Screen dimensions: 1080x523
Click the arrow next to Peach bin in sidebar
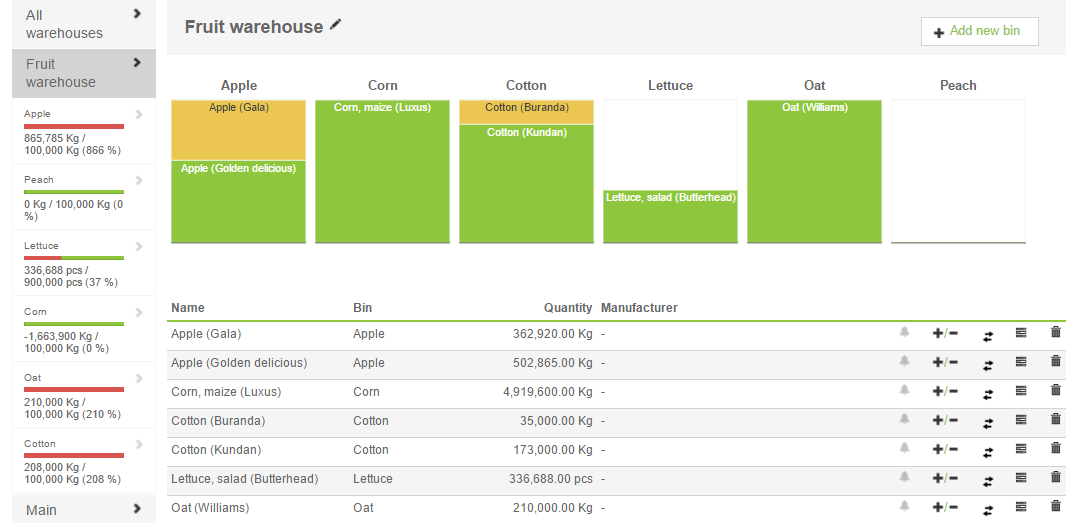[139, 180]
